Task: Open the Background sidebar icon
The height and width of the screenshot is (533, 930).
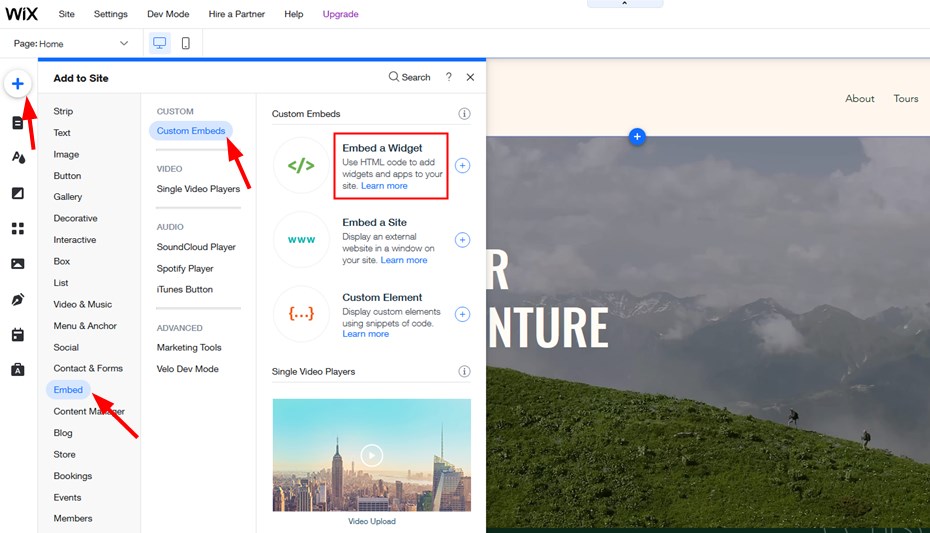Action: pos(18,193)
